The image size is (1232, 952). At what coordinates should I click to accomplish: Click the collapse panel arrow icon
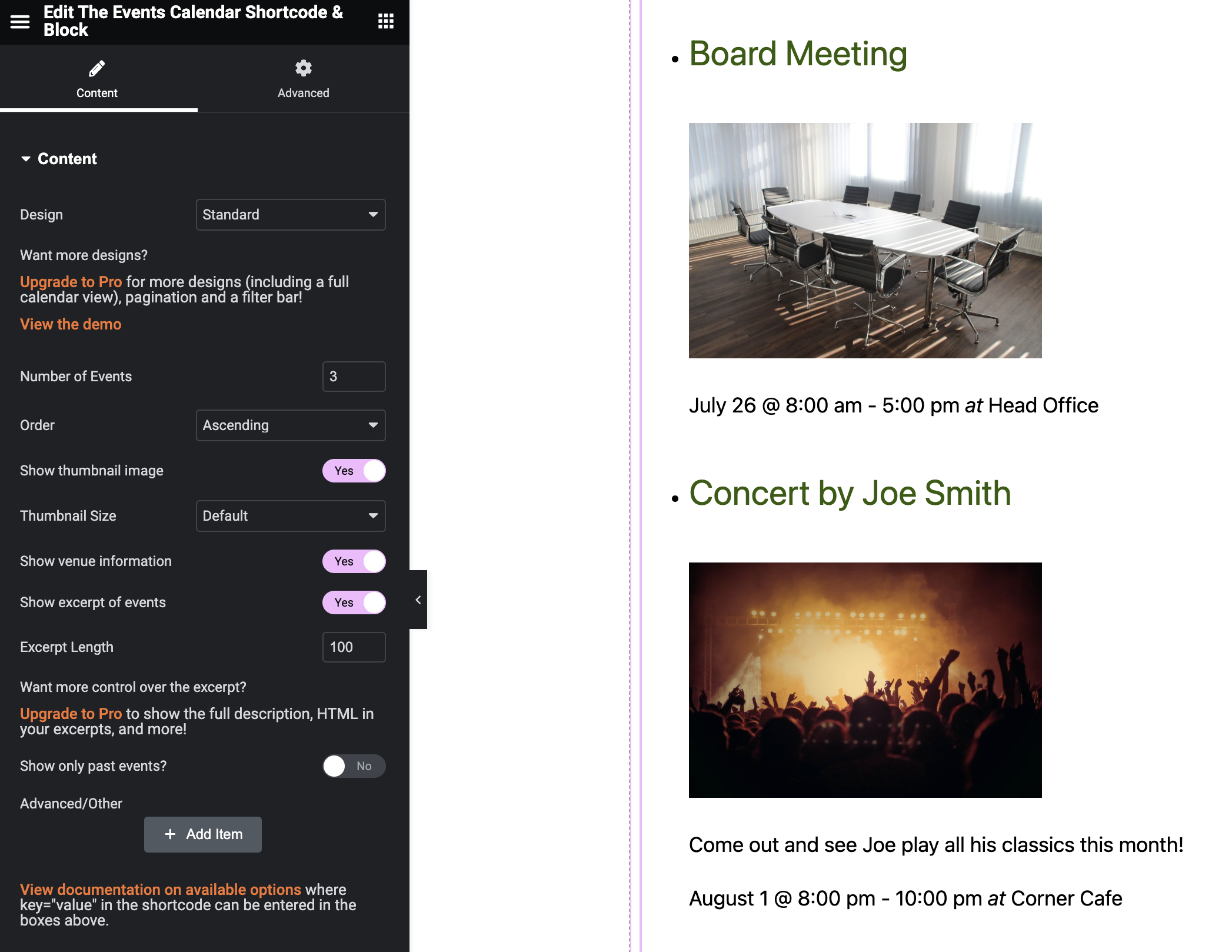(419, 599)
